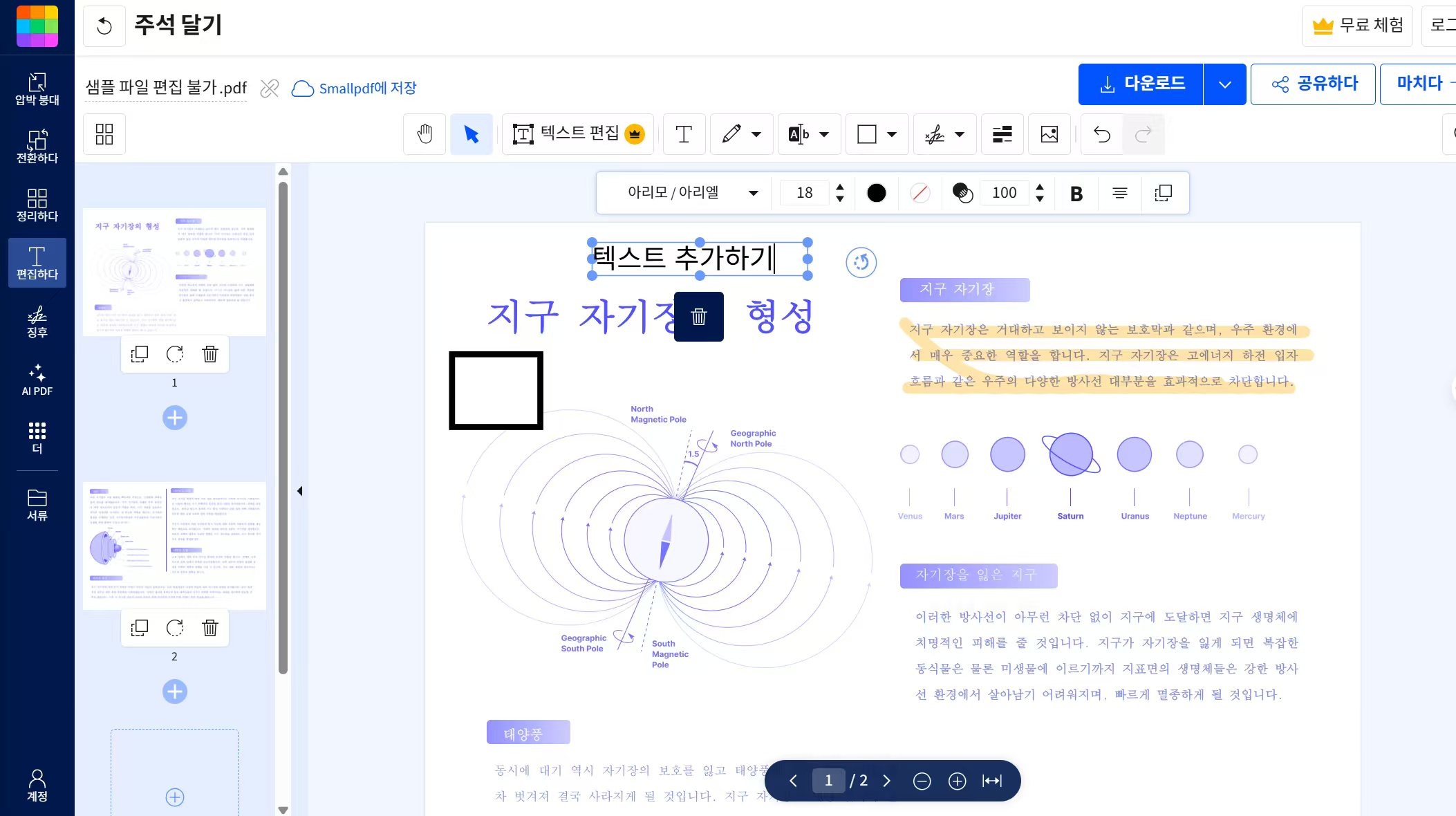This screenshot has width=1456, height=816.
Task: Open the Compress tool in the sidebar
Action: (x=37, y=89)
